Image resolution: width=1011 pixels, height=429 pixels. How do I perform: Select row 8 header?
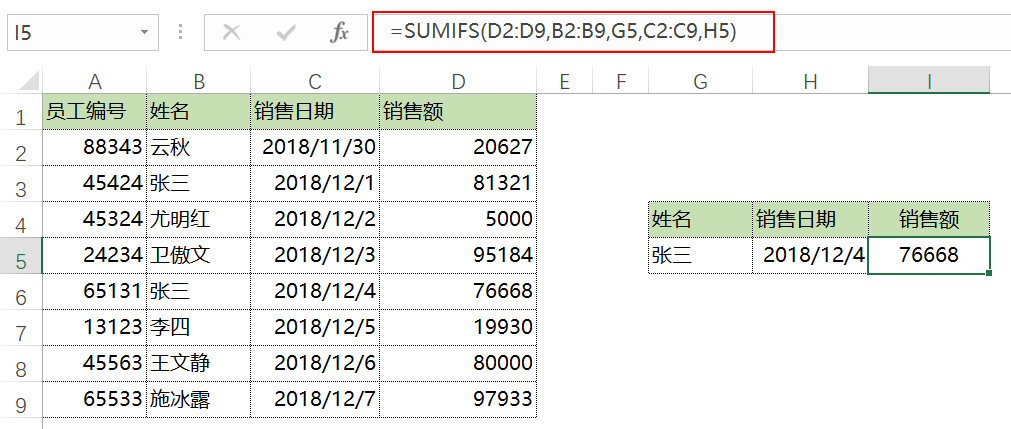(21, 364)
